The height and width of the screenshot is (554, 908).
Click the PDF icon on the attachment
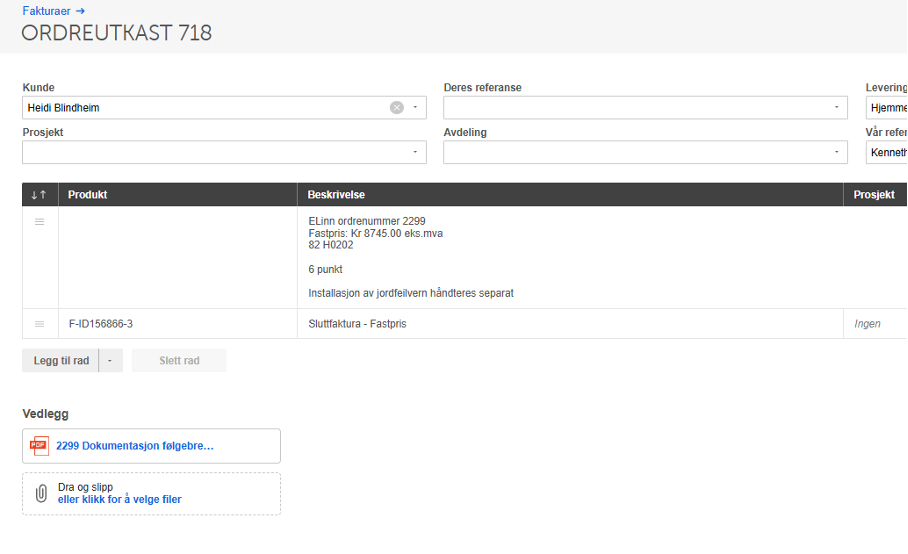click(39, 446)
